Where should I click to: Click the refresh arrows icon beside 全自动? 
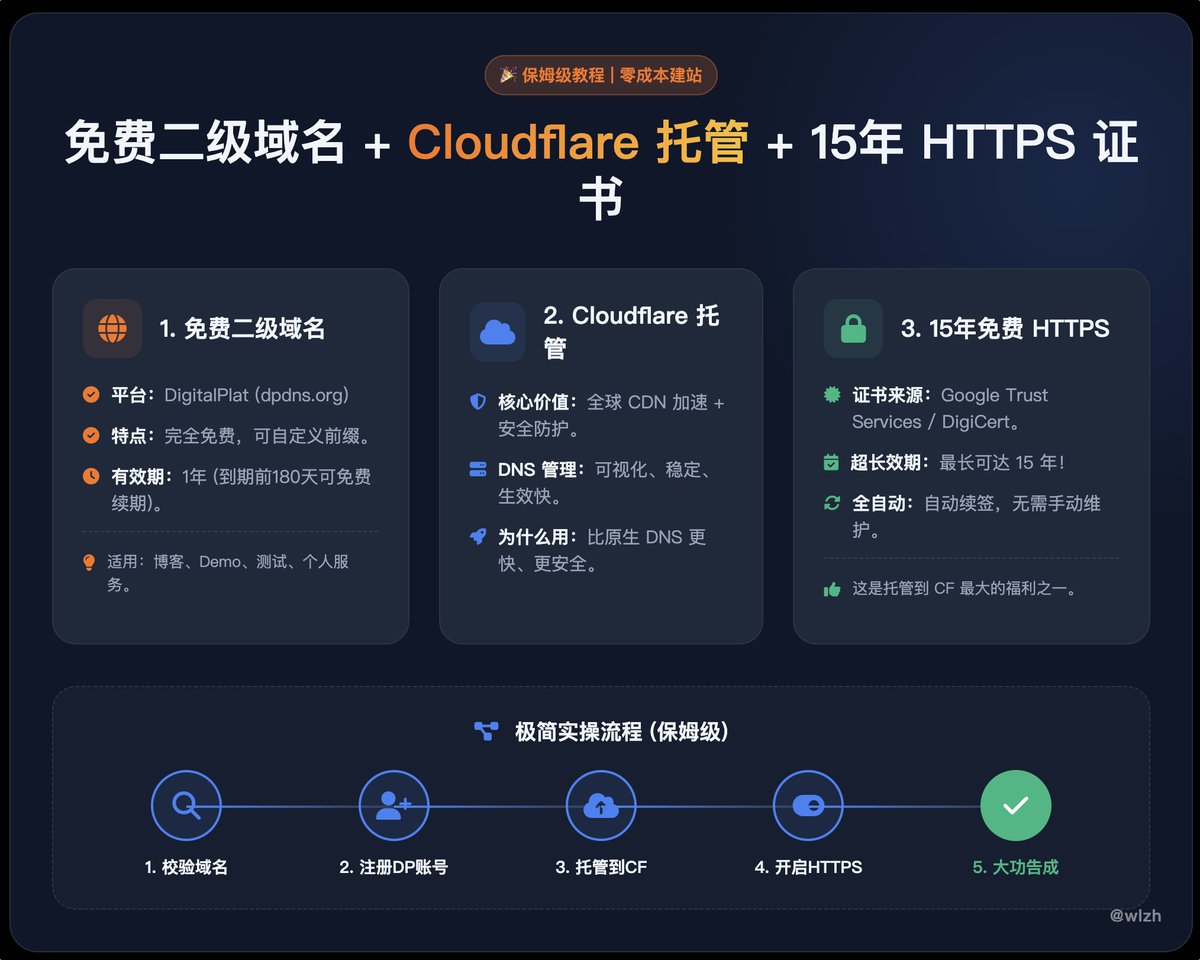[x=831, y=503]
